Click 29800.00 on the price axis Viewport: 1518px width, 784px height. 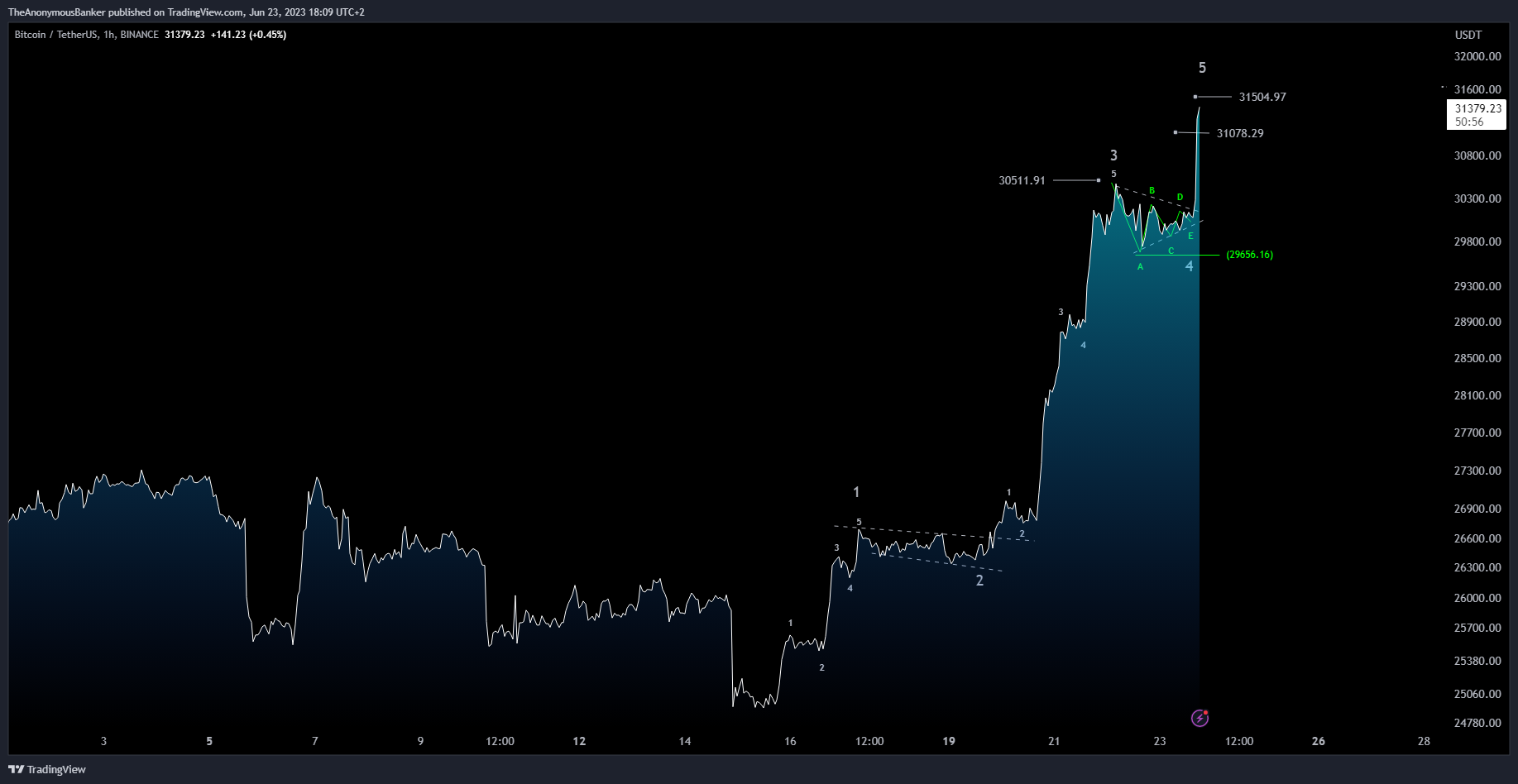[x=1477, y=241]
